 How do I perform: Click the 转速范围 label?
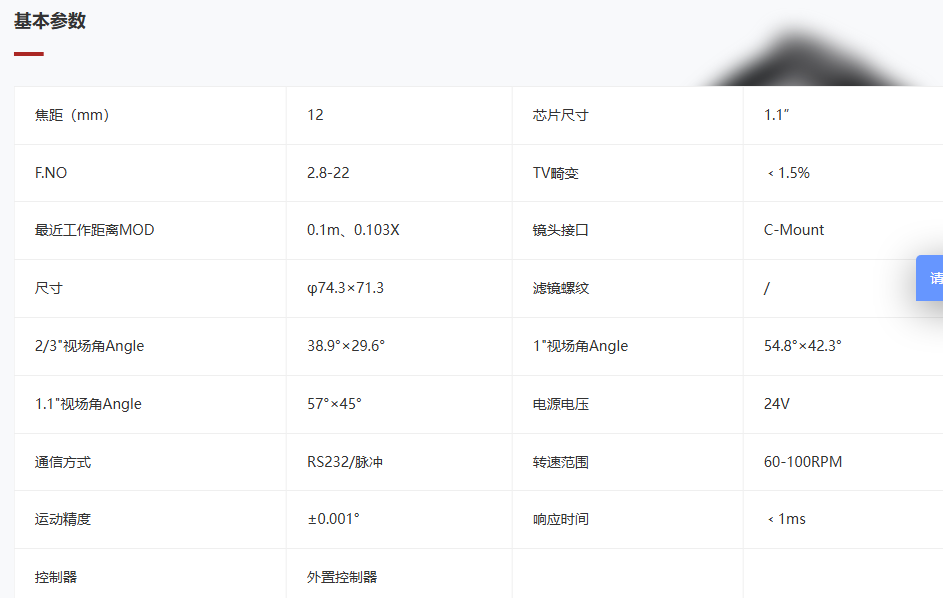[561, 462]
